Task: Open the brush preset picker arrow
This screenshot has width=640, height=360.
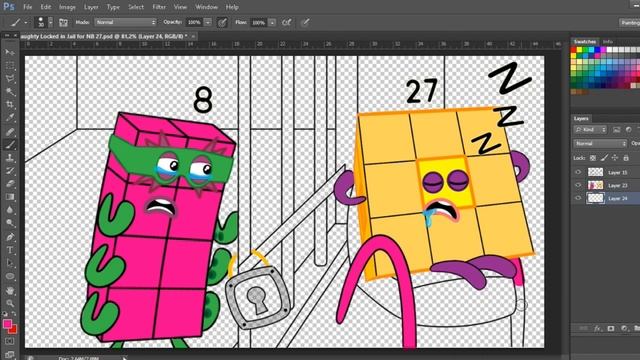Action: 51,22
